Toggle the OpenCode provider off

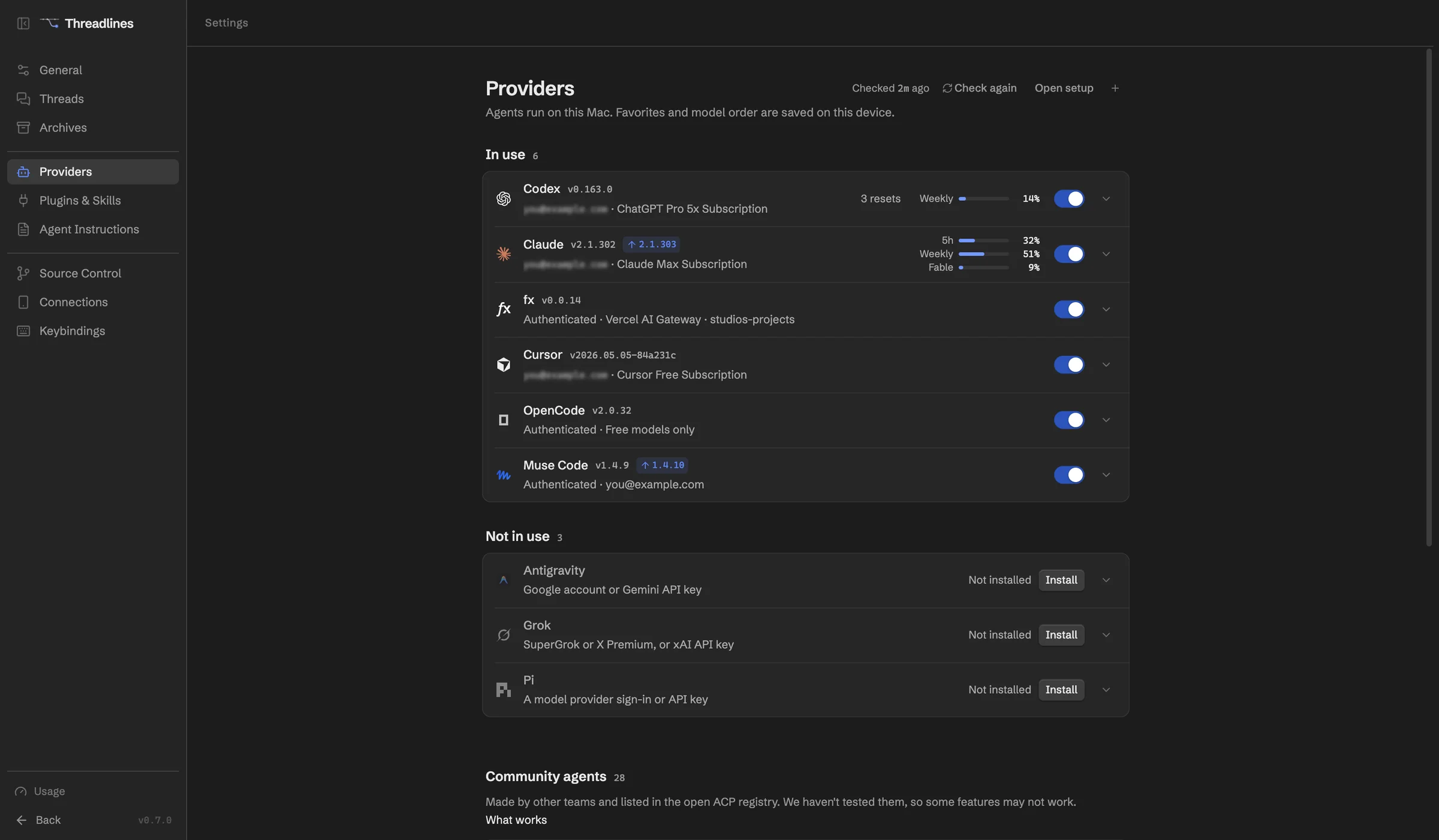pyautogui.click(x=1069, y=420)
